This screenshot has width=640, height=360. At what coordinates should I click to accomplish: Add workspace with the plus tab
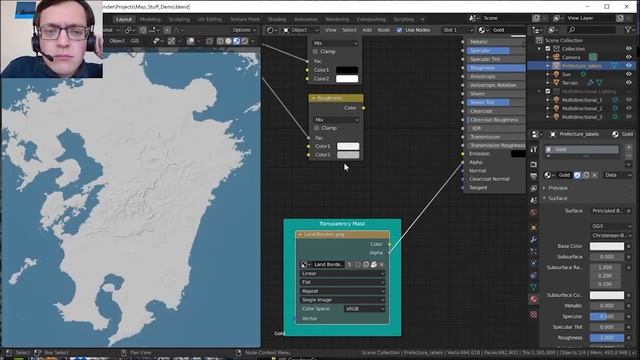tap(422, 19)
